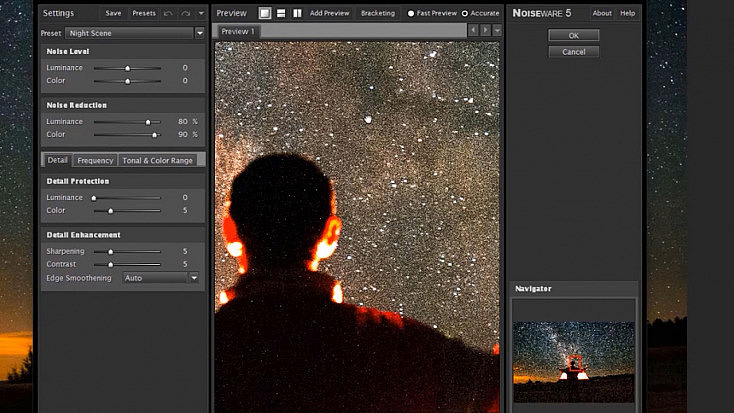The width and height of the screenshot is (734, 413).
Task: Confirm with the OK button
Action: [573, 35]
